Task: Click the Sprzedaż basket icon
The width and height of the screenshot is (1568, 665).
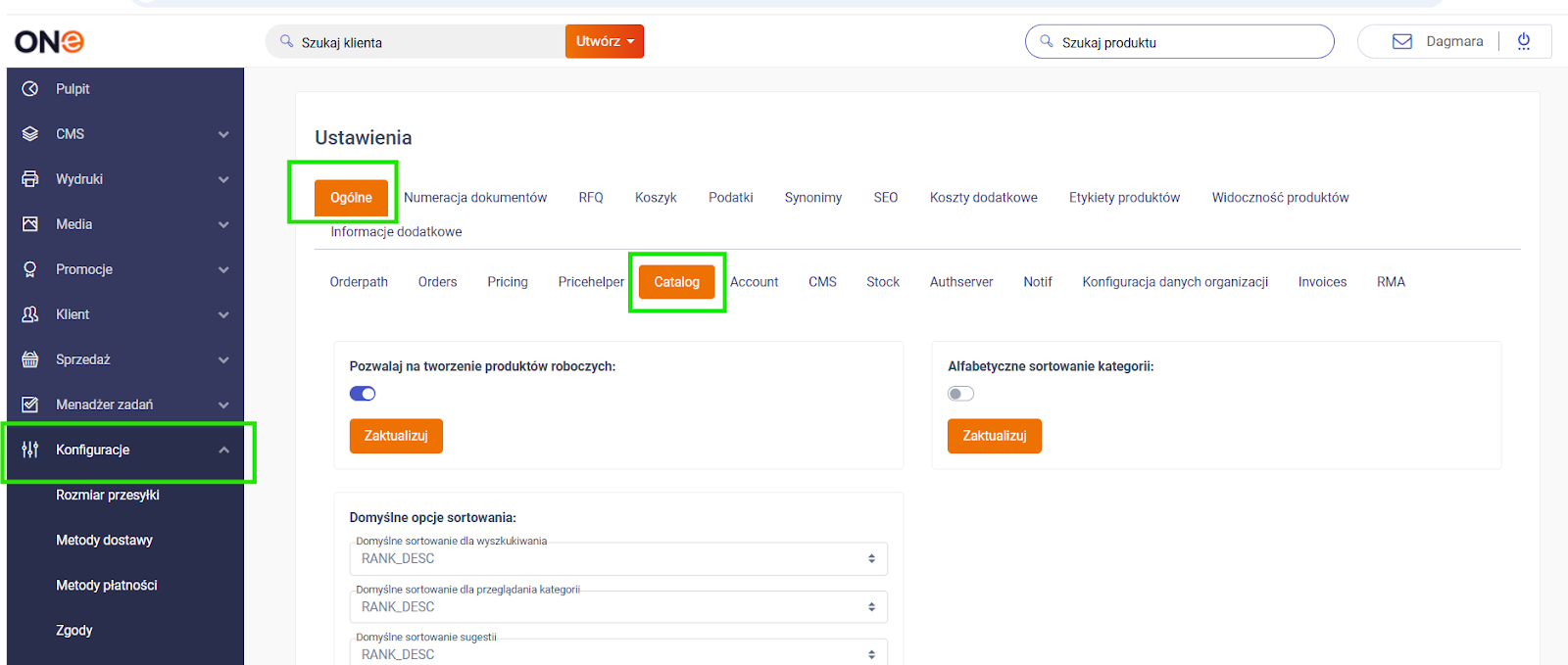Action: pos(30,359)
